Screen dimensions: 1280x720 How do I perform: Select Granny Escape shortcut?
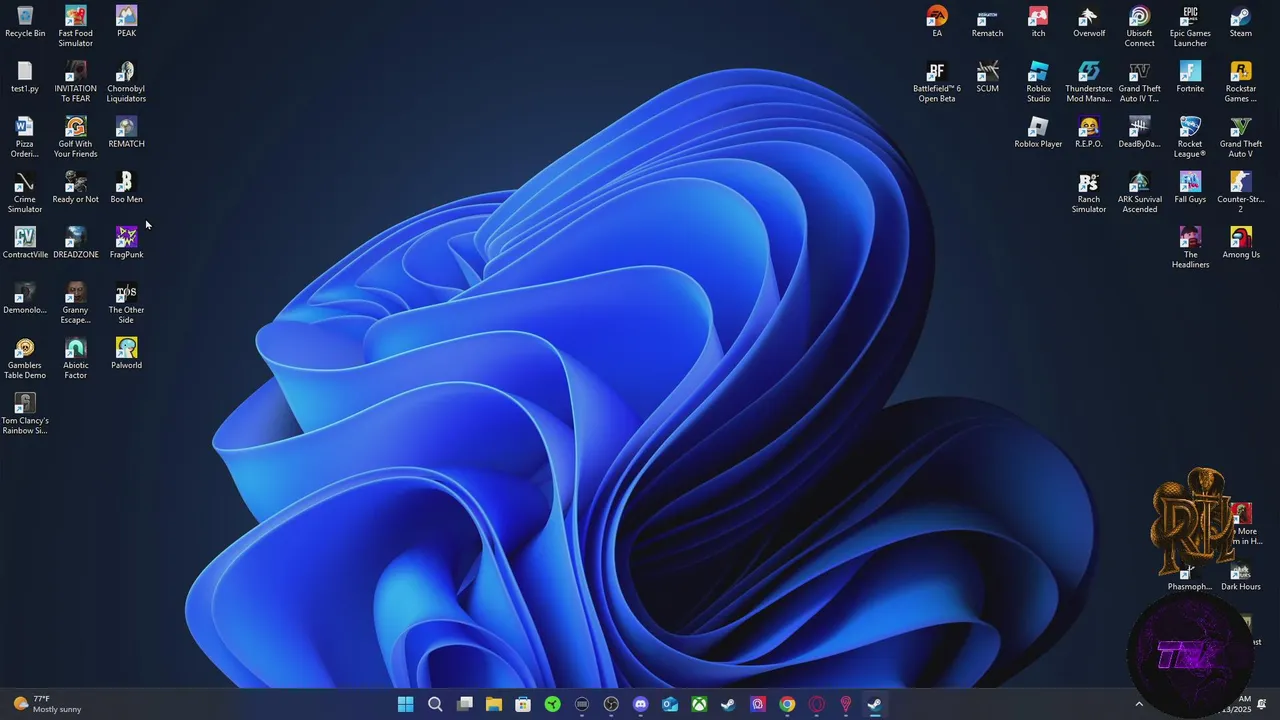(76, 303)
